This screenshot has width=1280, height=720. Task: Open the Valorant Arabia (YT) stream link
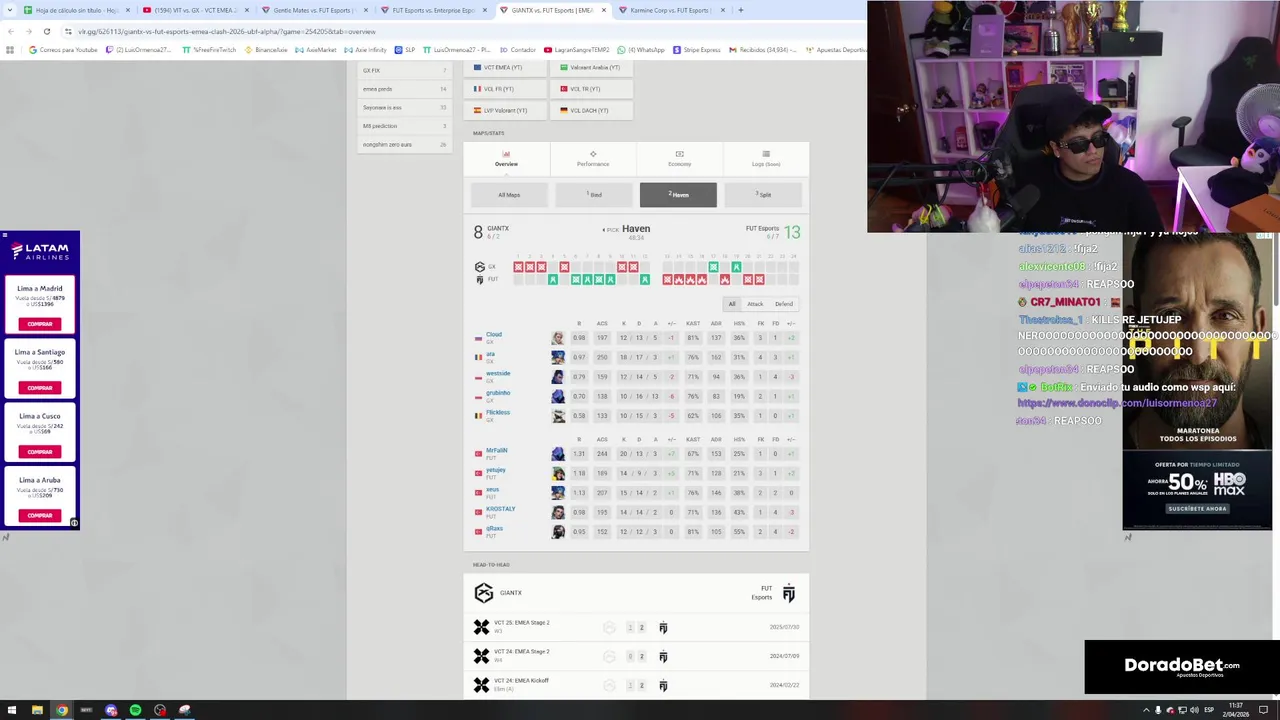[x=593, y=68]
